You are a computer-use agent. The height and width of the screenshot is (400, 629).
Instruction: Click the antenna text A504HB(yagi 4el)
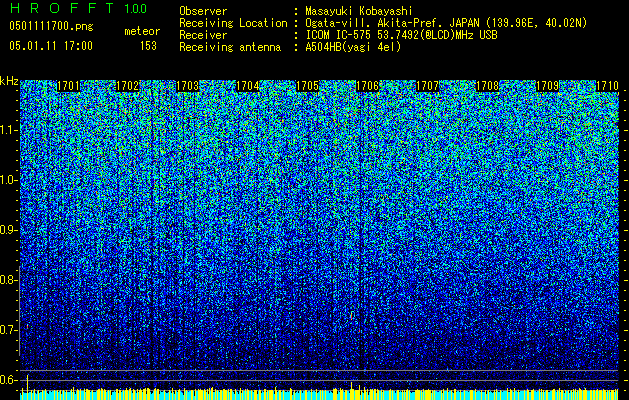(353, 47)
